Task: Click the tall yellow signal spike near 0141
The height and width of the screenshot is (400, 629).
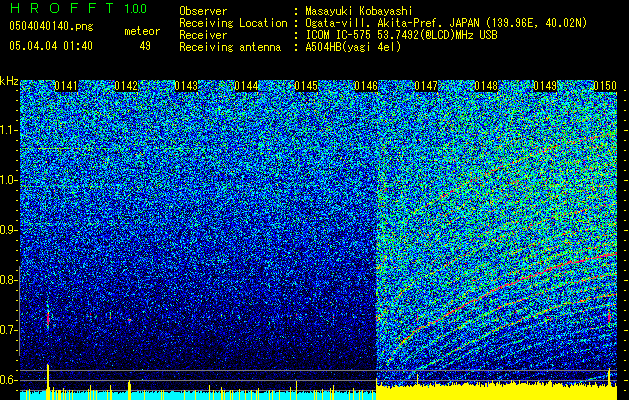Action: pos(48,382)
